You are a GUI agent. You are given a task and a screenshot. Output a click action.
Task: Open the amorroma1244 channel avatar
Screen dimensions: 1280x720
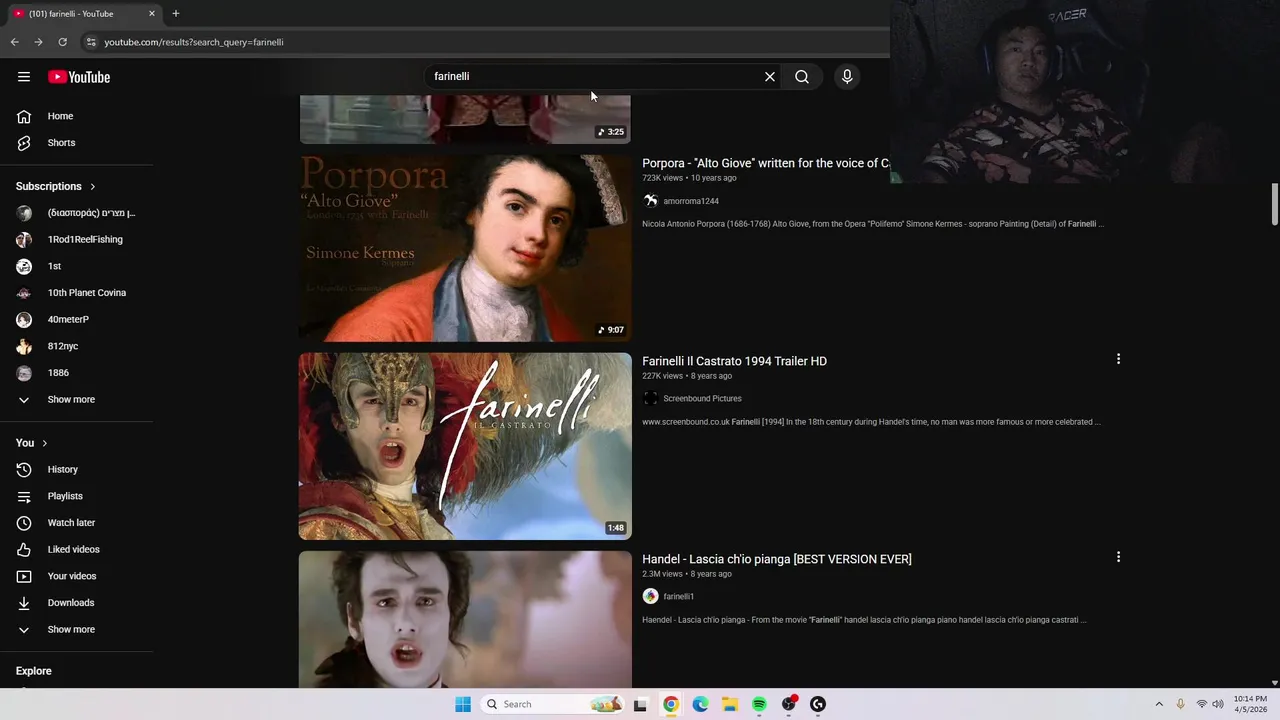(x=650, y=201)
